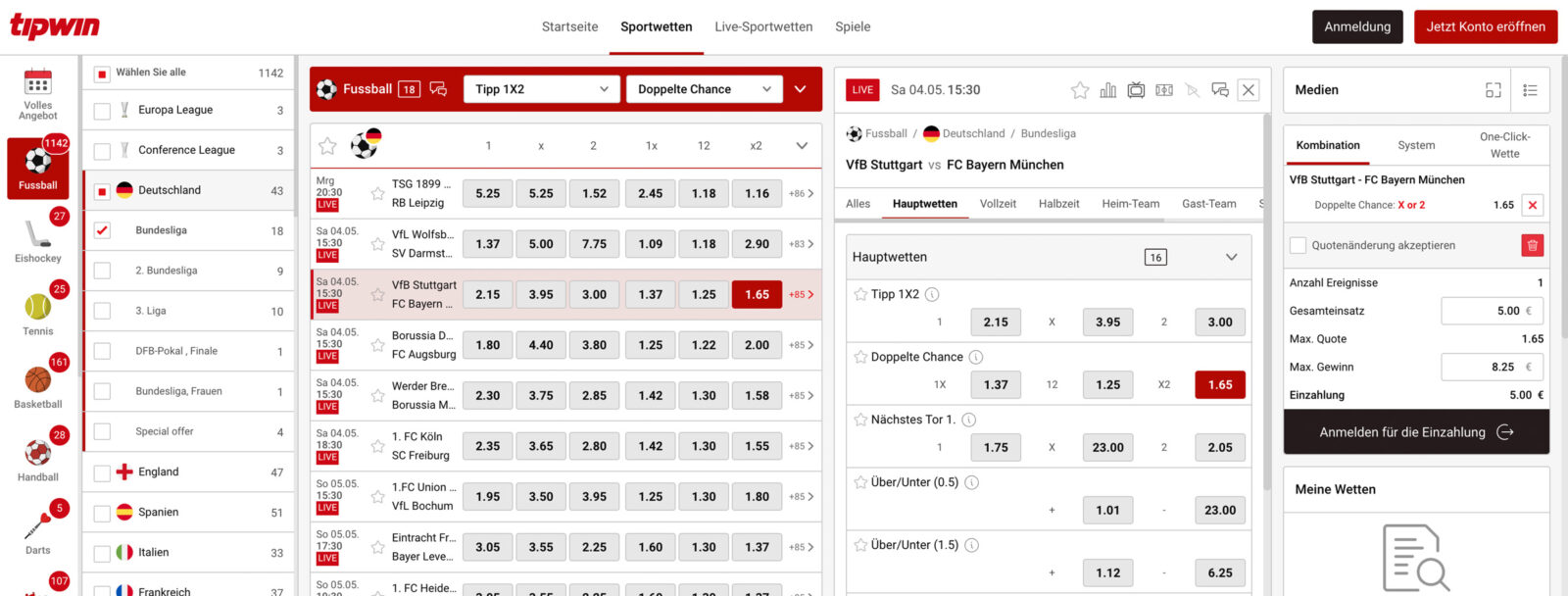
Task: Favorite the VfL Wolfsburg match star
Action: coord(377,244)
